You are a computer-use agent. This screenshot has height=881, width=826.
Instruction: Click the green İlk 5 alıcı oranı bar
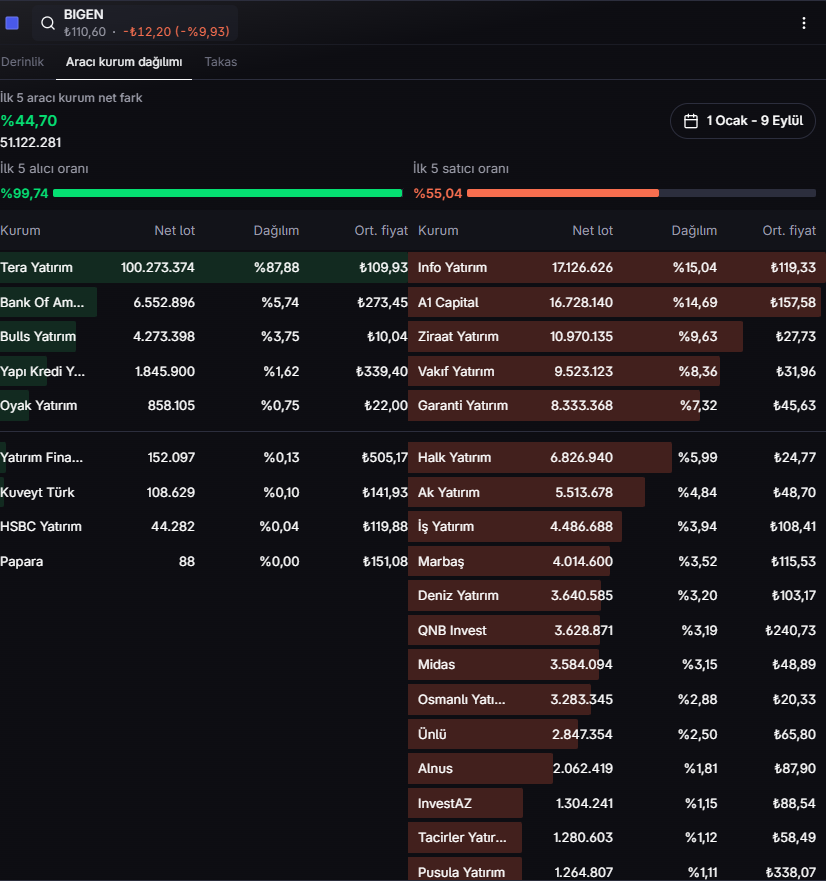coord(228,193)
